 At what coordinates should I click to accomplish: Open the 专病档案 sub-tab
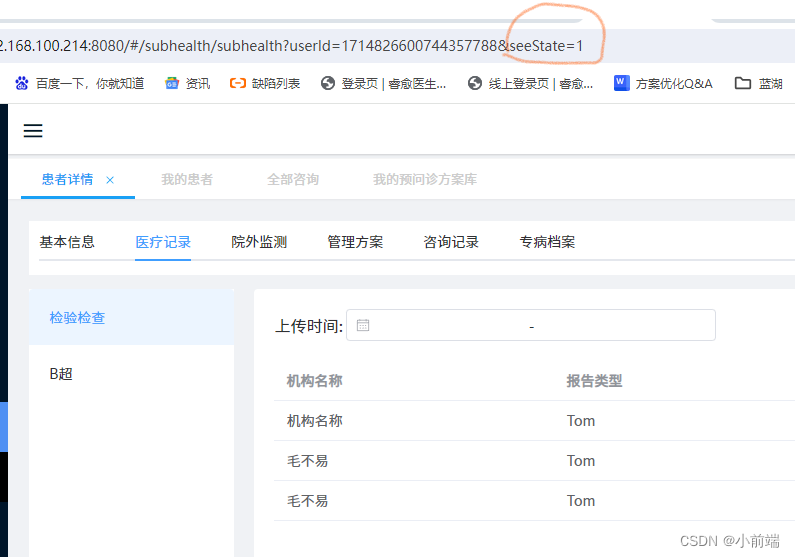point(547,242)
